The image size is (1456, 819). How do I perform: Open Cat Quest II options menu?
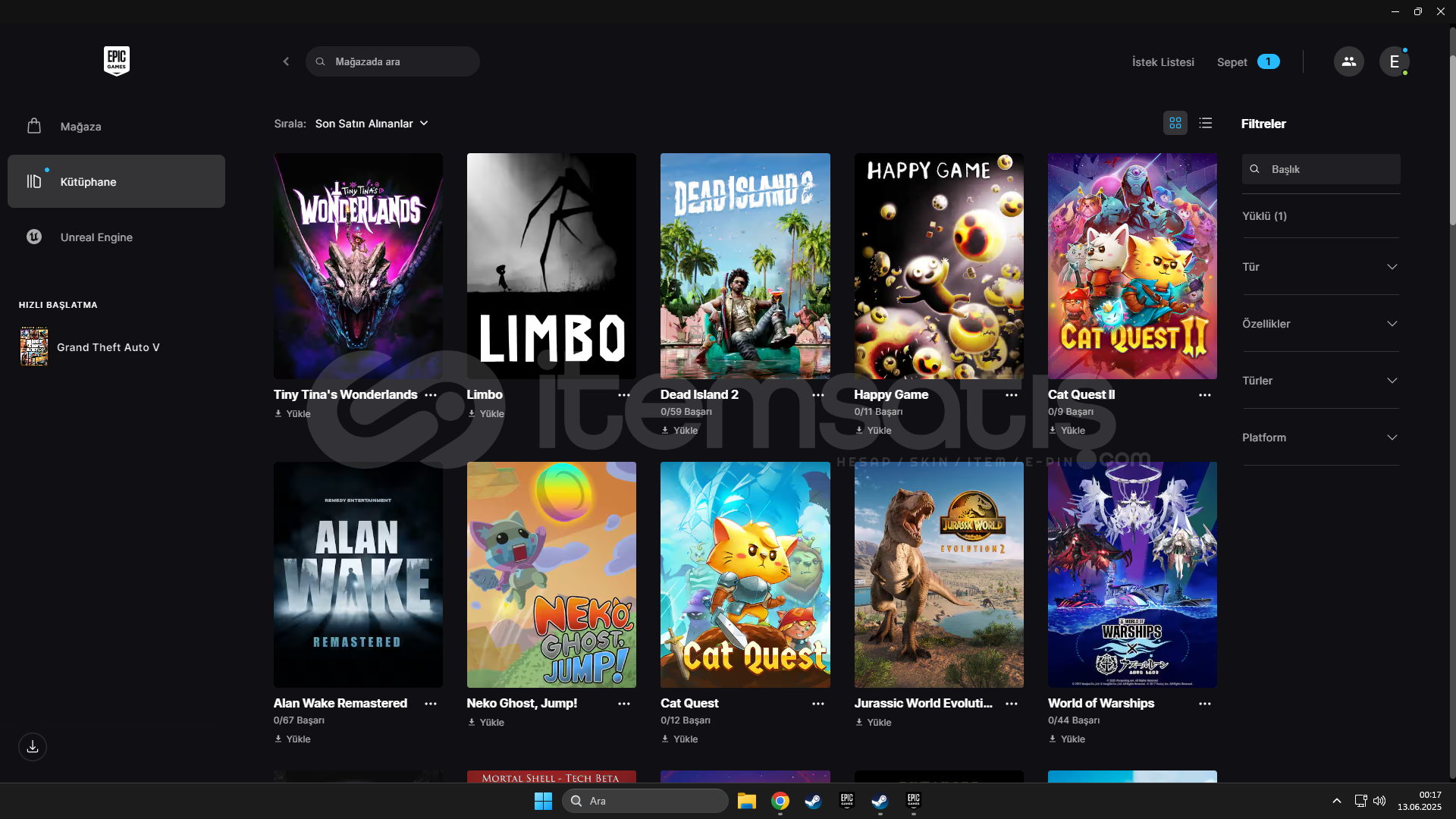pyautogui.click(x=1205, y=395)
